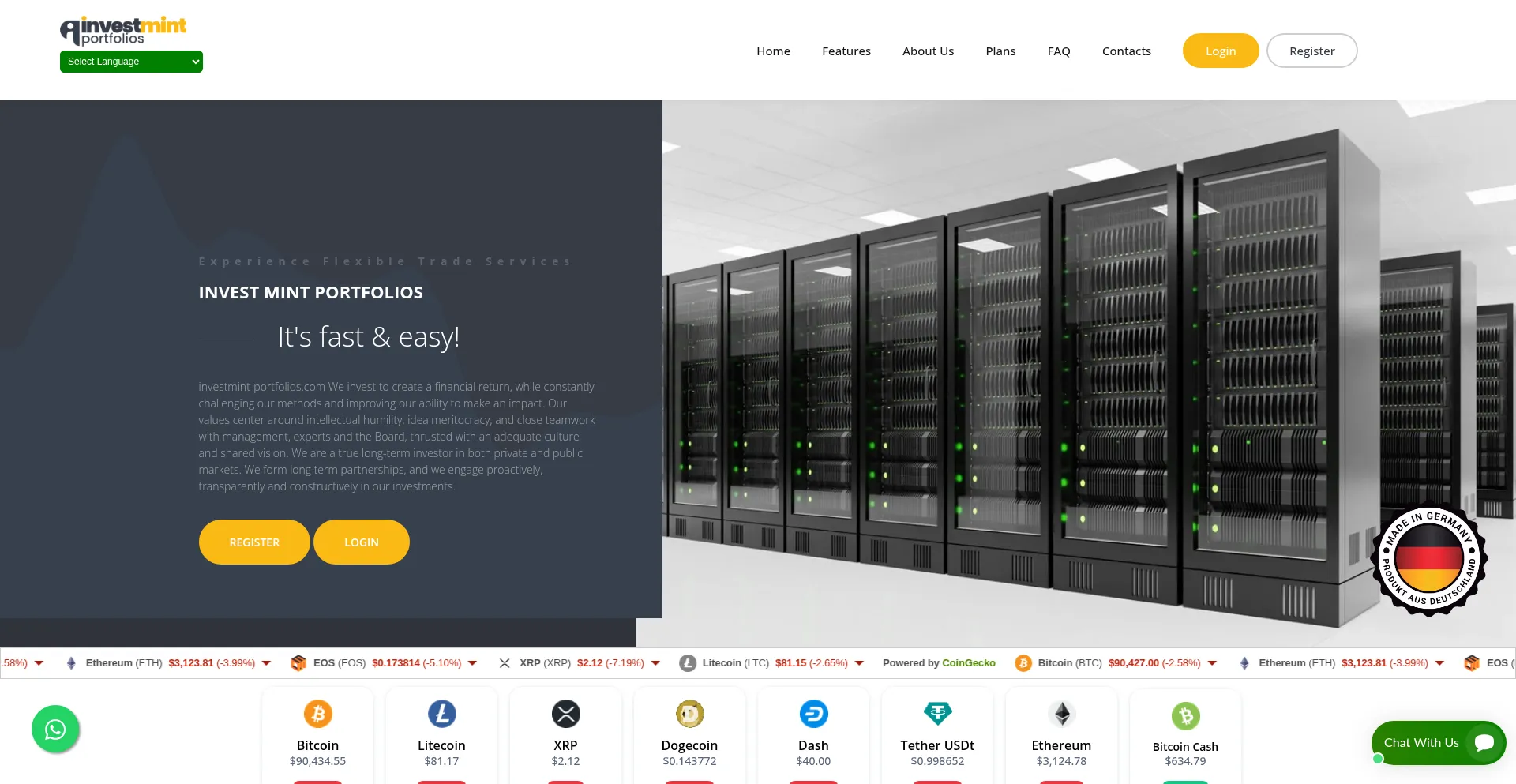The width and height of the screenshot is (1516, 784).
Task: Click the Bitcoin coin icon
Action: 317,713
